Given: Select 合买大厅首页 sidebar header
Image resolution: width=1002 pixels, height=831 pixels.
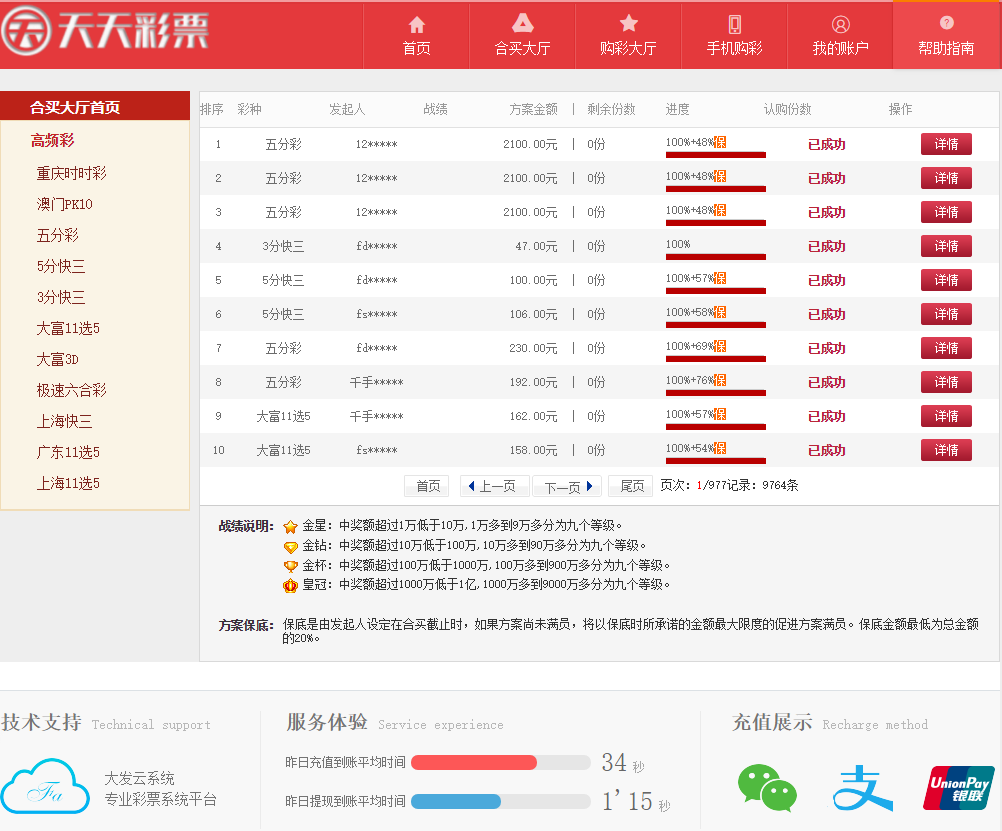Looking at the screenshot, I should [75, 107].
